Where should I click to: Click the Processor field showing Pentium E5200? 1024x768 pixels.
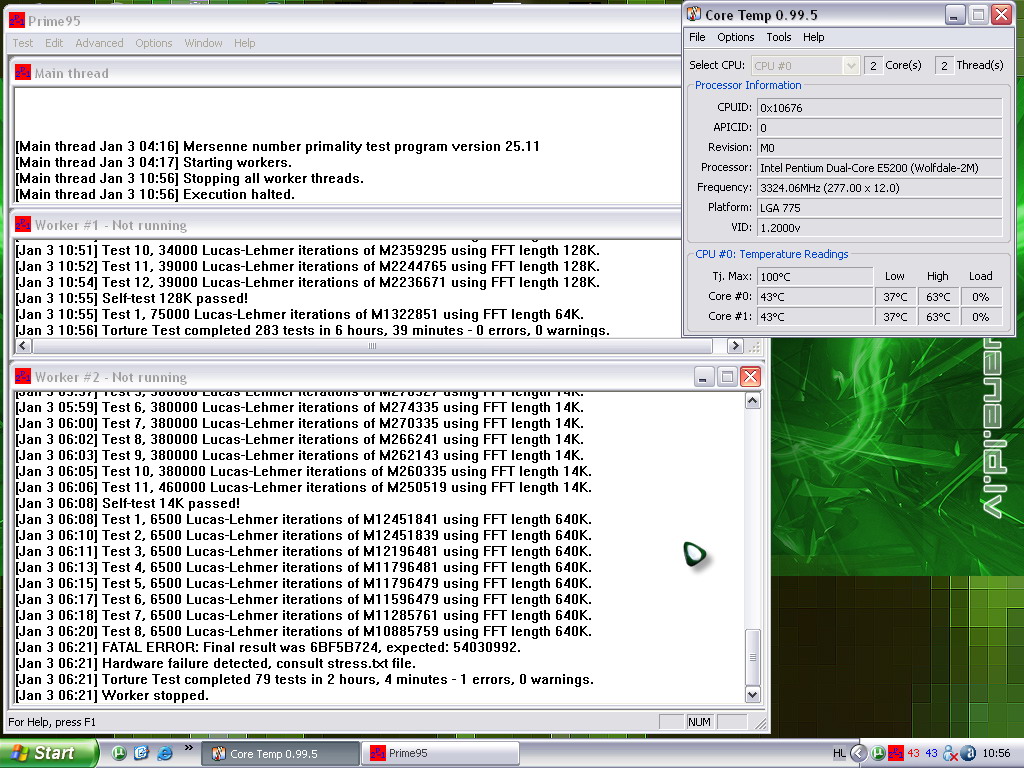(879, 168)
